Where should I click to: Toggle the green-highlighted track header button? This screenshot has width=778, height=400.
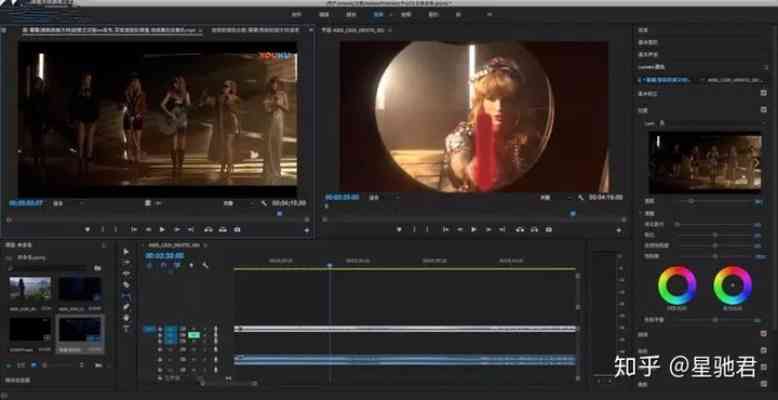[194, 335]
